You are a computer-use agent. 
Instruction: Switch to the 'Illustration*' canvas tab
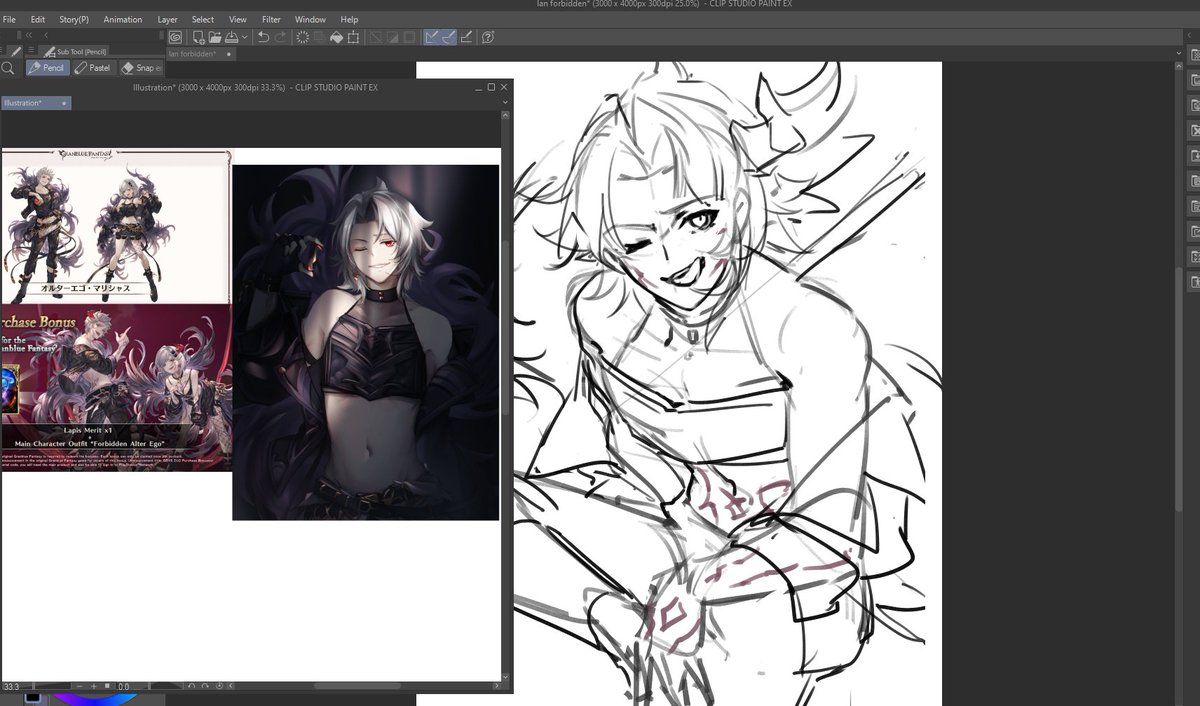35,103
